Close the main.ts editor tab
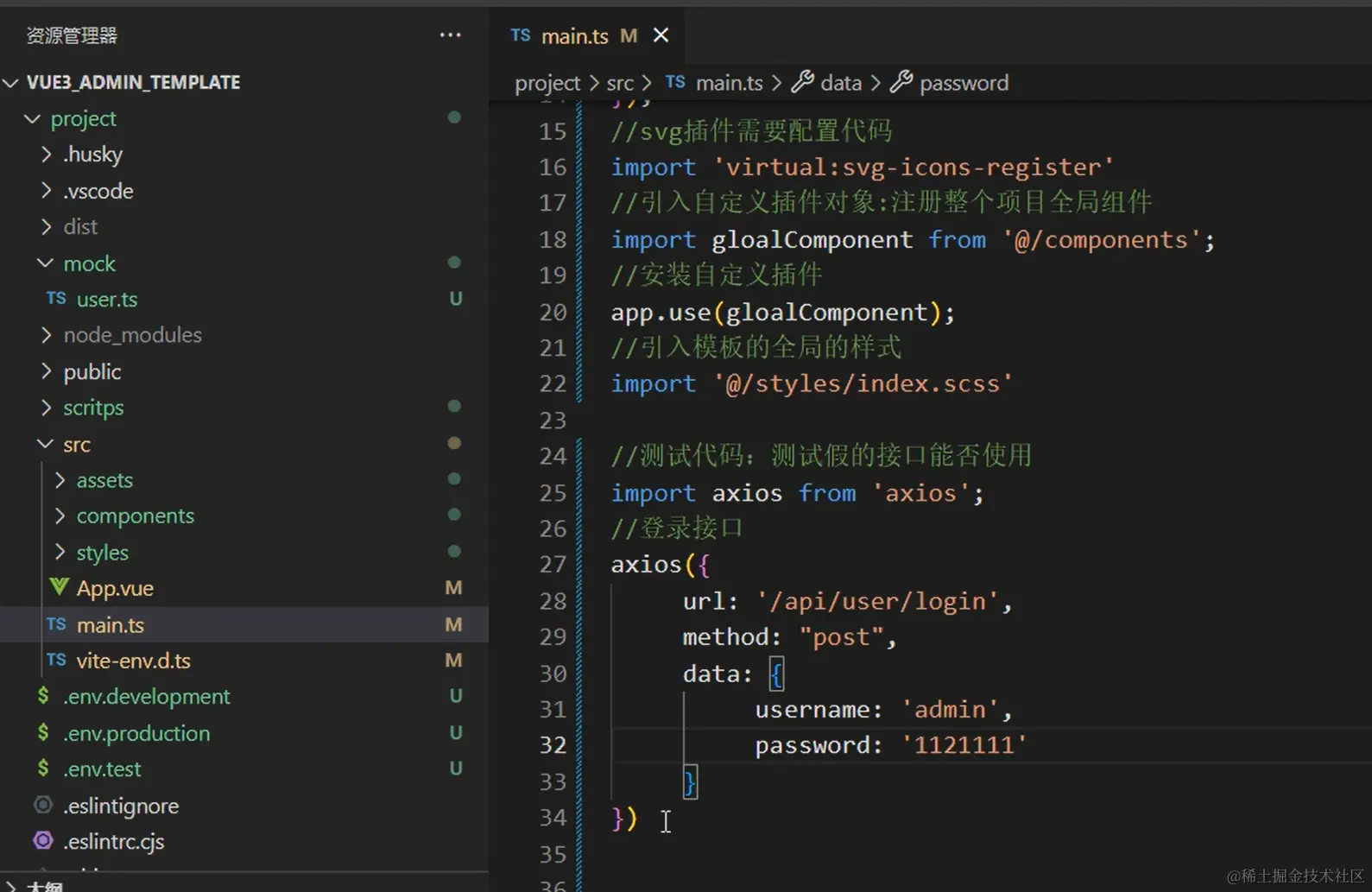This screenshot has height=892, width=1372. point(661,35)
